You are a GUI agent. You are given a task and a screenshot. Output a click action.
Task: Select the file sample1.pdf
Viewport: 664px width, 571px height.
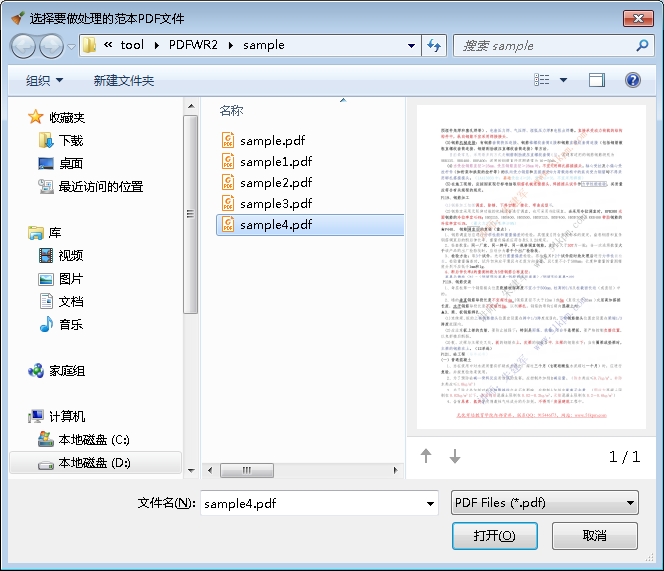point(276,162)
